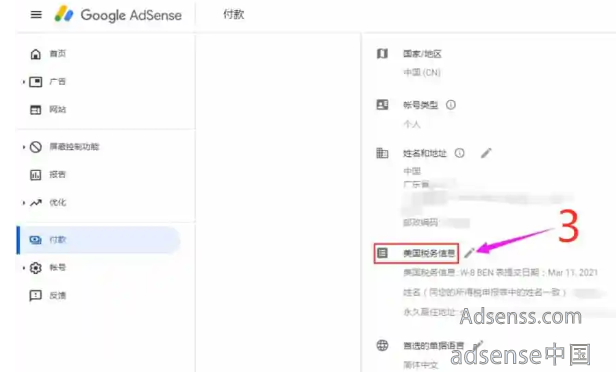Show info tooltip for 姓名和地址

[x=460, y=153]
